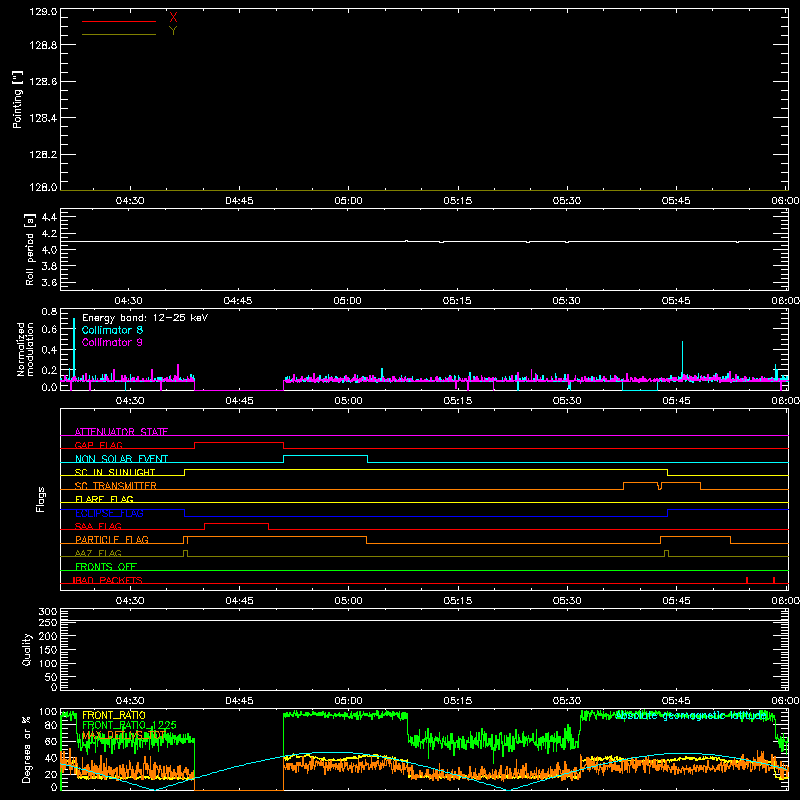Click the FRONT_RATIO_1225 legend entry
The image size is (800, 800).
click(x=130, y=725)
